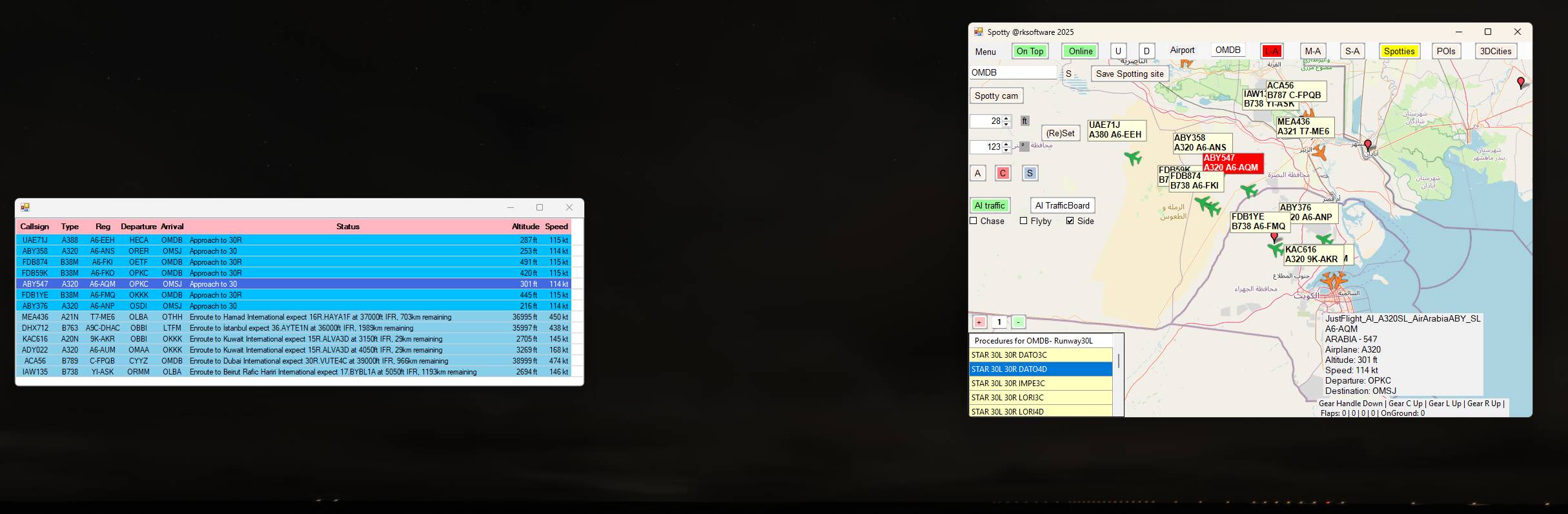This screenshot has width=1568, height=514.
Task: Enable the Chase checkbox
Action: pos(973,221)
